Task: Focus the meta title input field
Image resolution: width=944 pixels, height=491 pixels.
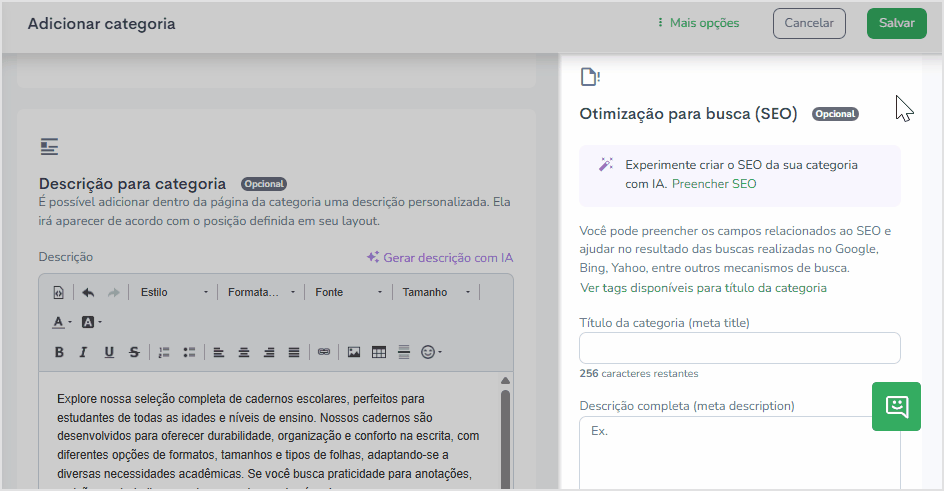Action: point(740,348)
